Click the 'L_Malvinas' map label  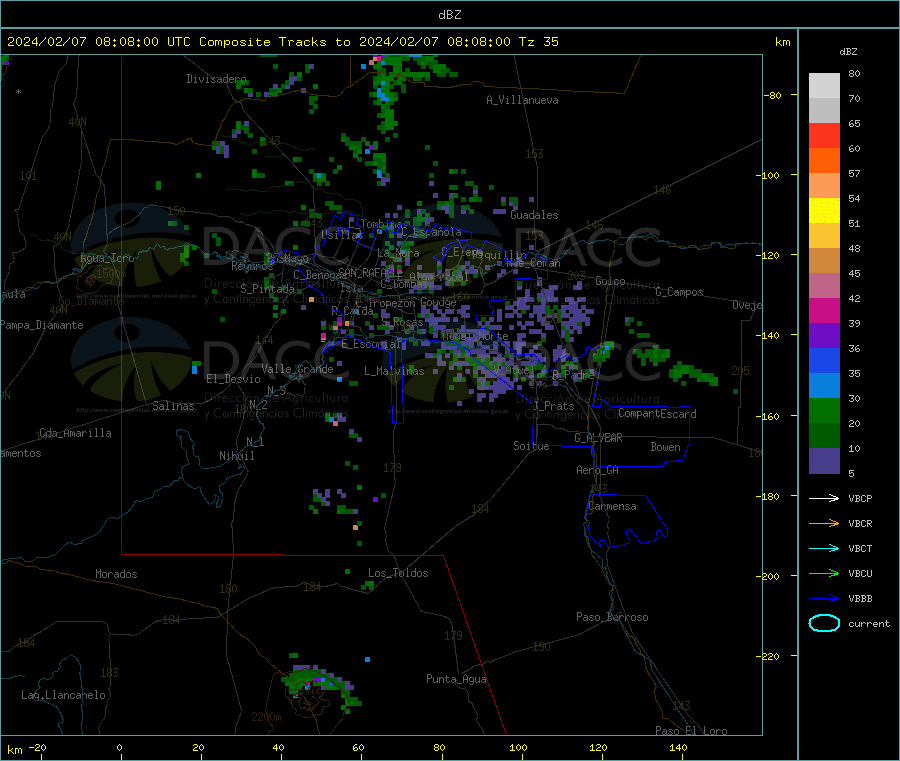pos(394,371)
